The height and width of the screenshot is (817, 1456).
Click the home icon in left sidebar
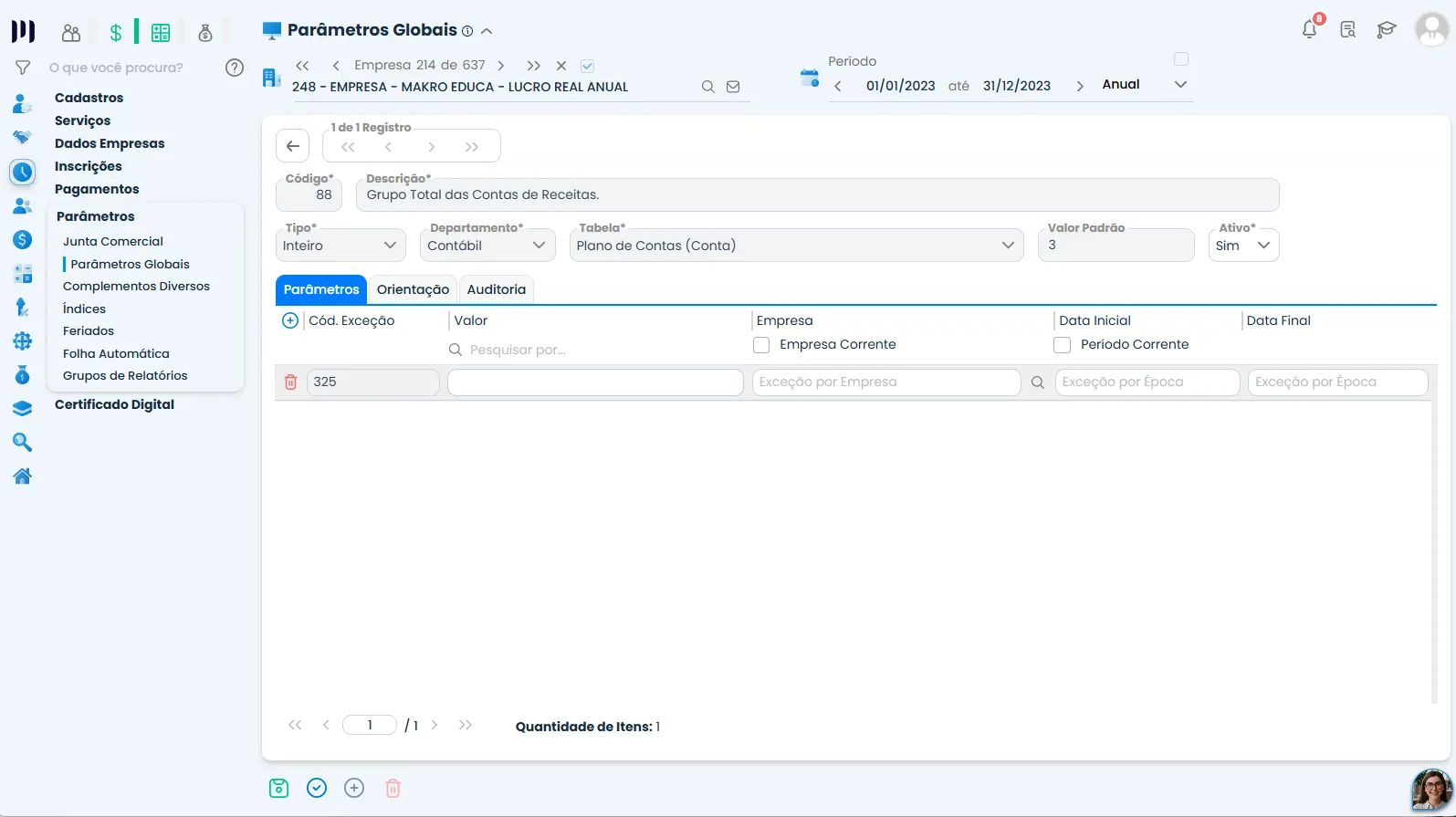[23, 476]
